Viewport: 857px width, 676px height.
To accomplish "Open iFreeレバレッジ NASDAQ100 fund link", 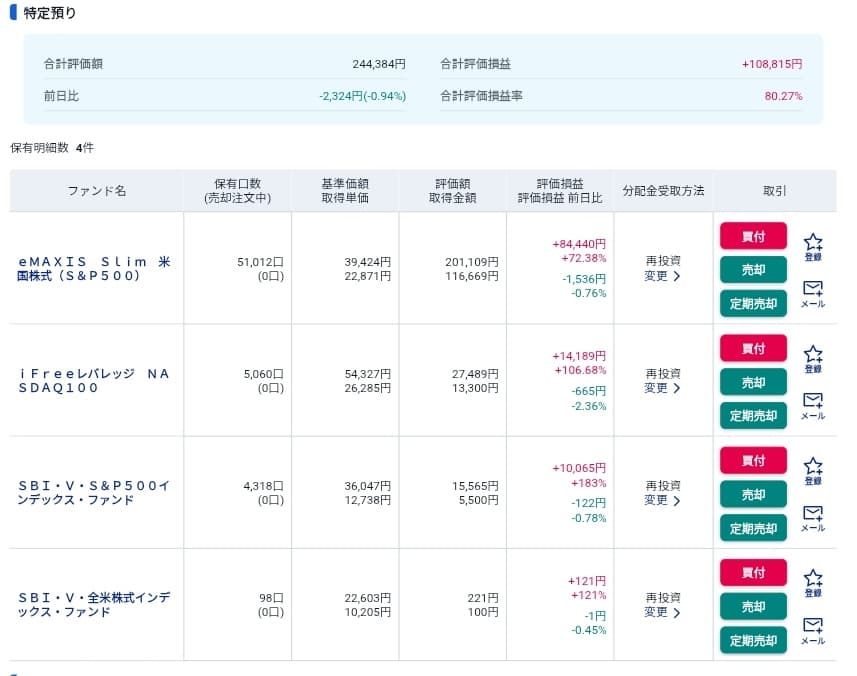I will (x=95, y=380).
